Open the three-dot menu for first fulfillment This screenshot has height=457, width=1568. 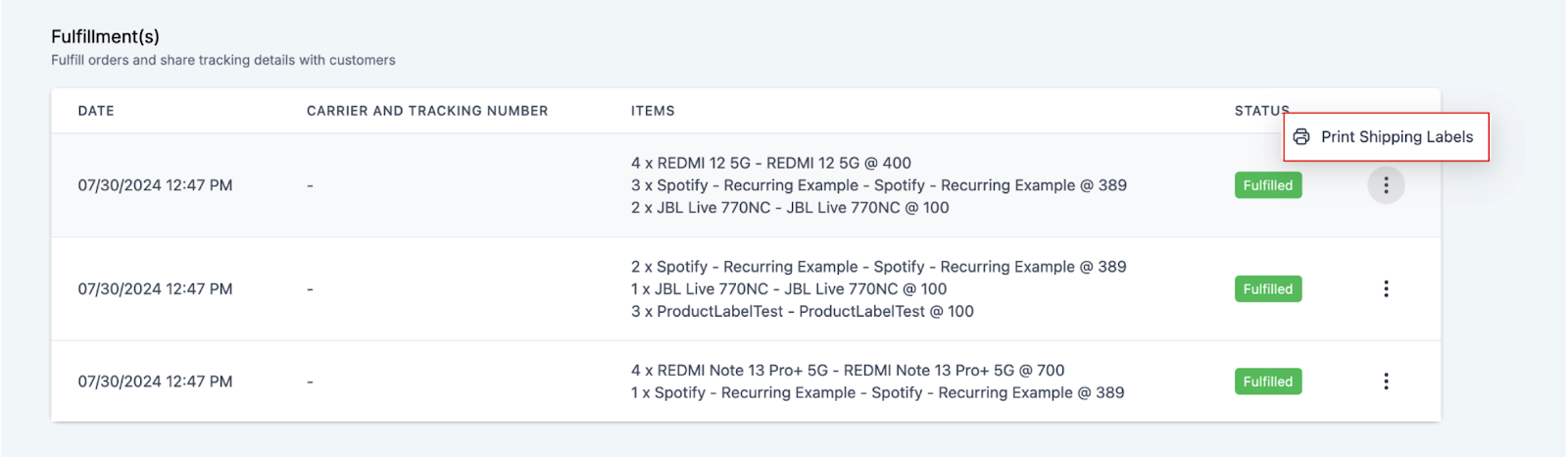1386,185
